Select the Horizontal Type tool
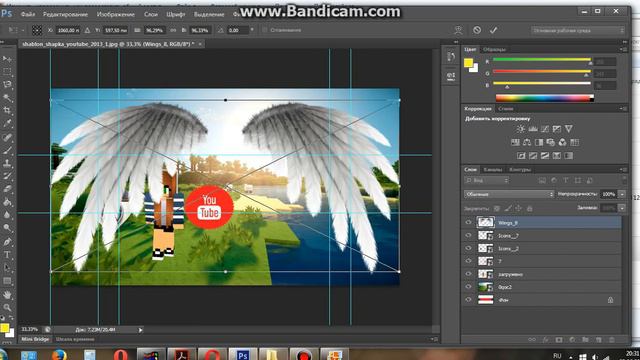The width and height of the screenshot is (640, 360). (7, 255)
